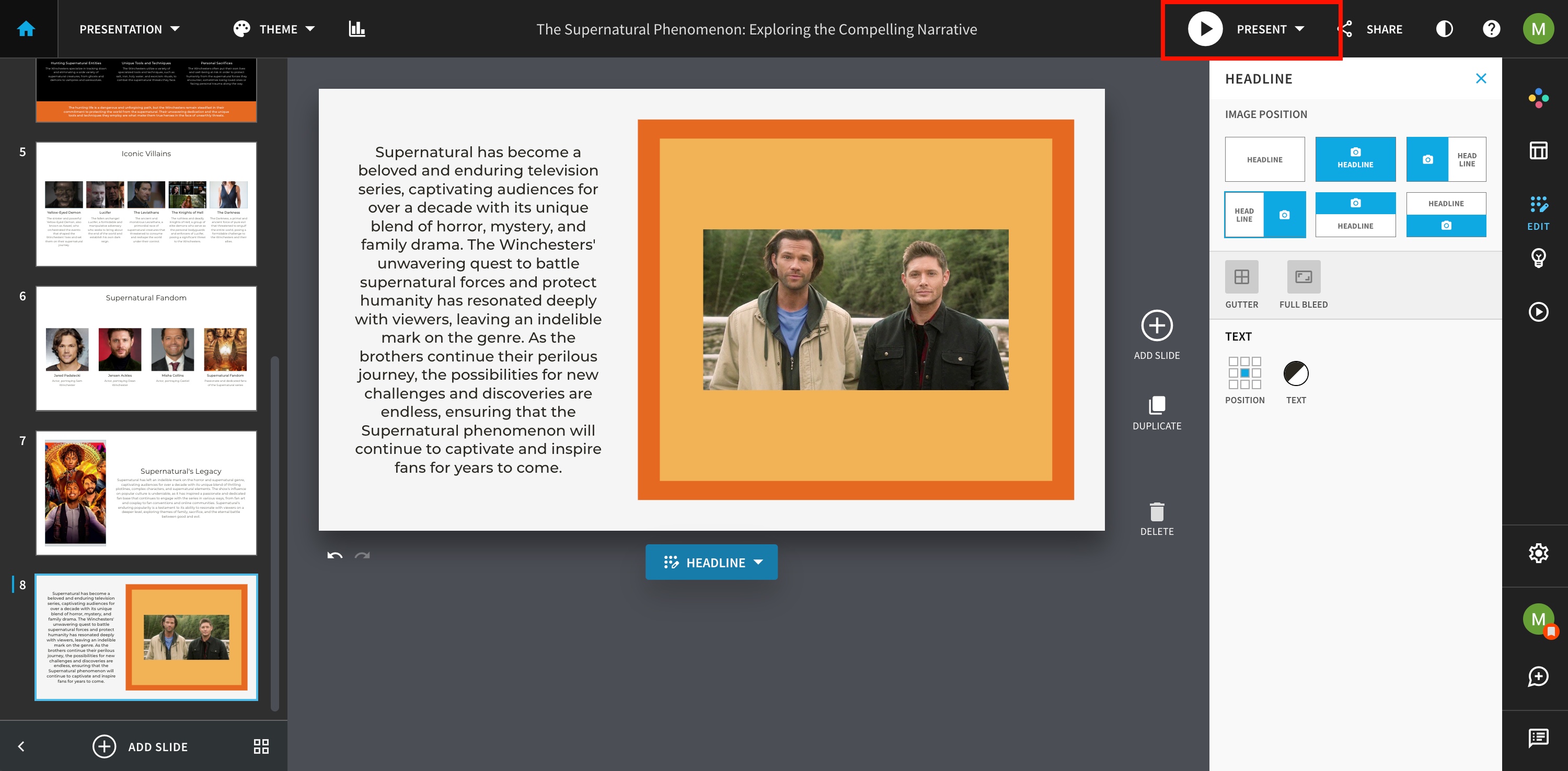This screenshot has height=771, width=1568.
Task: Select the EDIT tool in right sidebar
Action: coord(1538,213)
